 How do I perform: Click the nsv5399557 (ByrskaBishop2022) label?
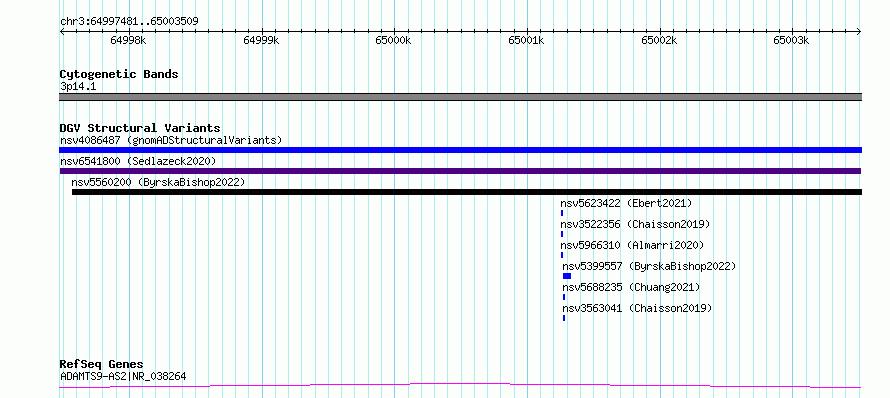pyautogui.click(x=649, y=266)
